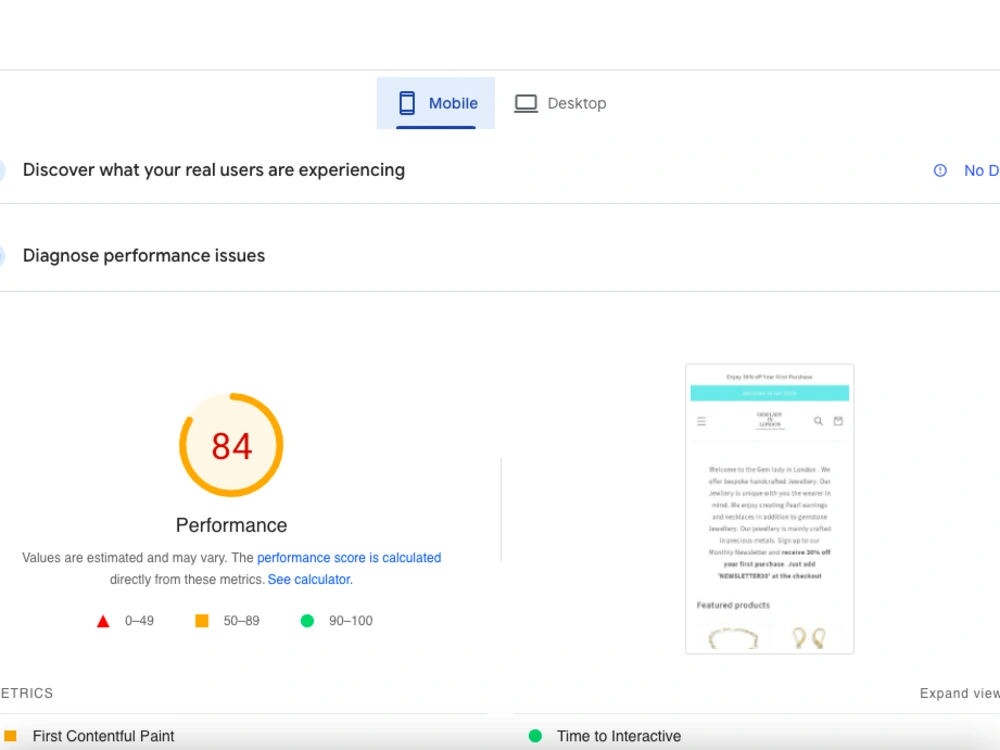This screenshot has width=1000, height=750.
Task: Click the green circle 90–100 legend icon
Action: click(307, 621)
